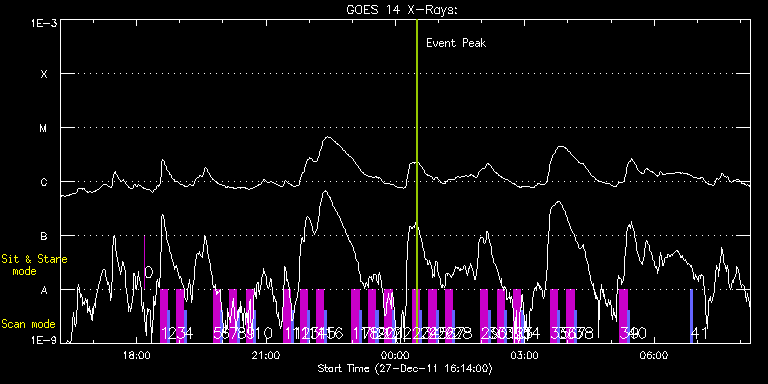Image resolution: width=768 pixels, height=384 pixels.
Task: Click the "00:00" time axis tick label
Action: [x=395, y=355]
